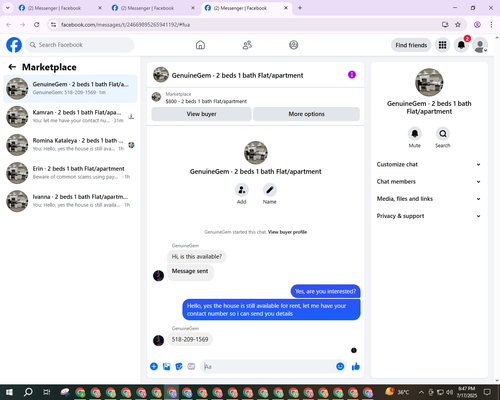Open the Facebook logo home link
This screenshot has height=400, width=500.
click(x=14, y=45)
